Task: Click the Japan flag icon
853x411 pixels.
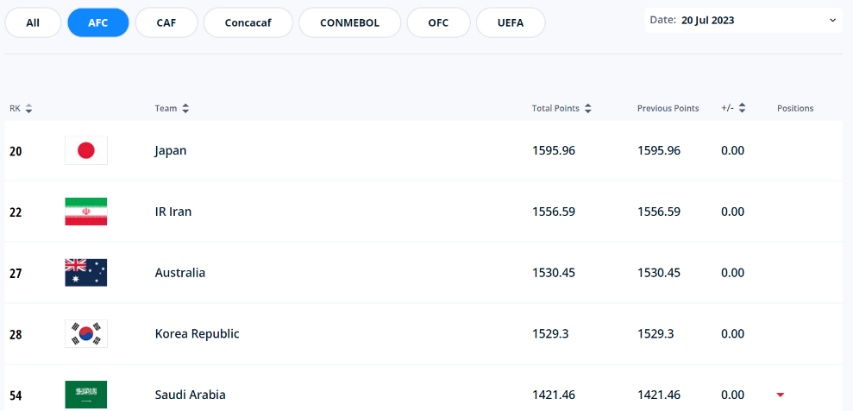Action: [x=86, y=150]
